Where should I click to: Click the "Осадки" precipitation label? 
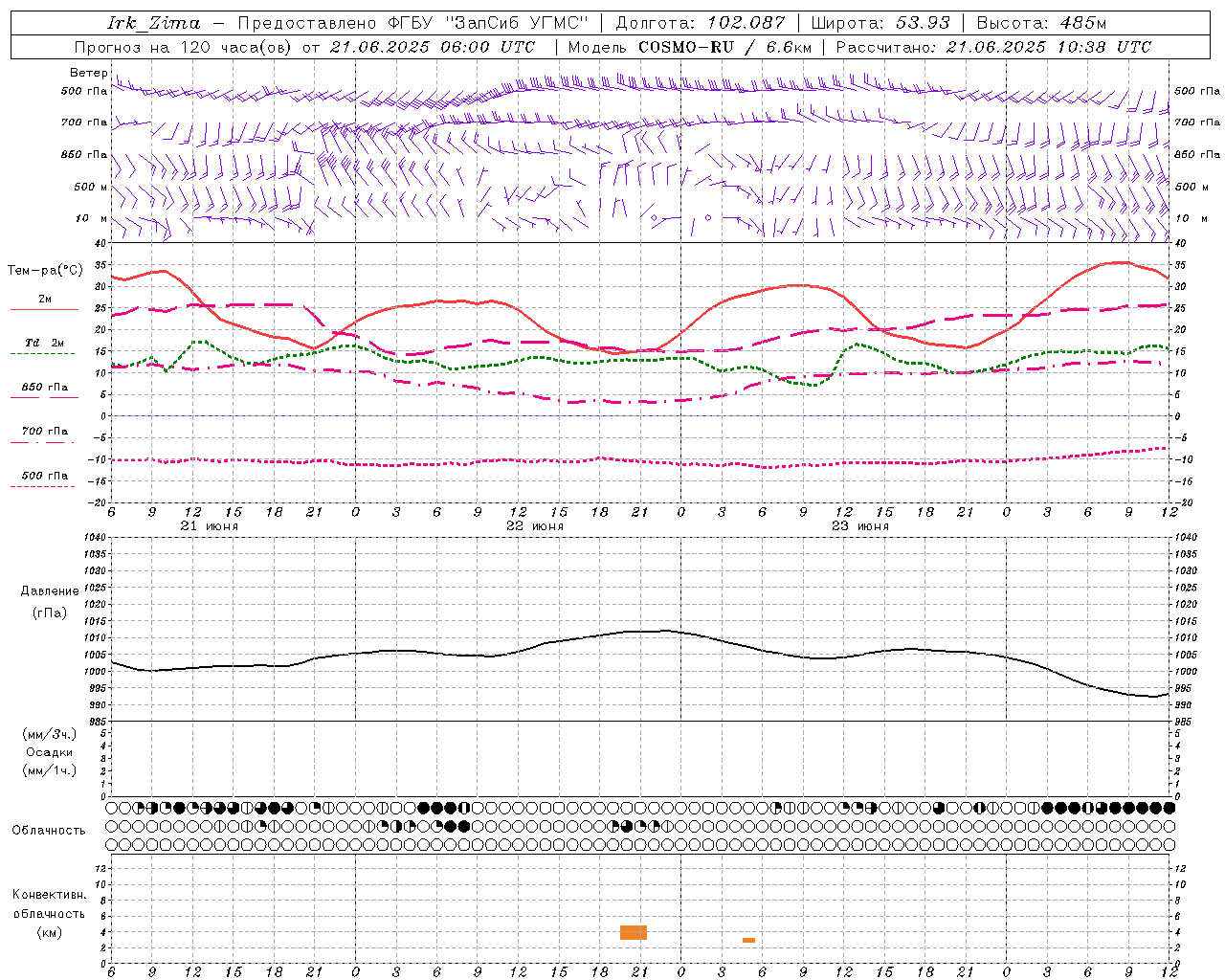(50, 752)
